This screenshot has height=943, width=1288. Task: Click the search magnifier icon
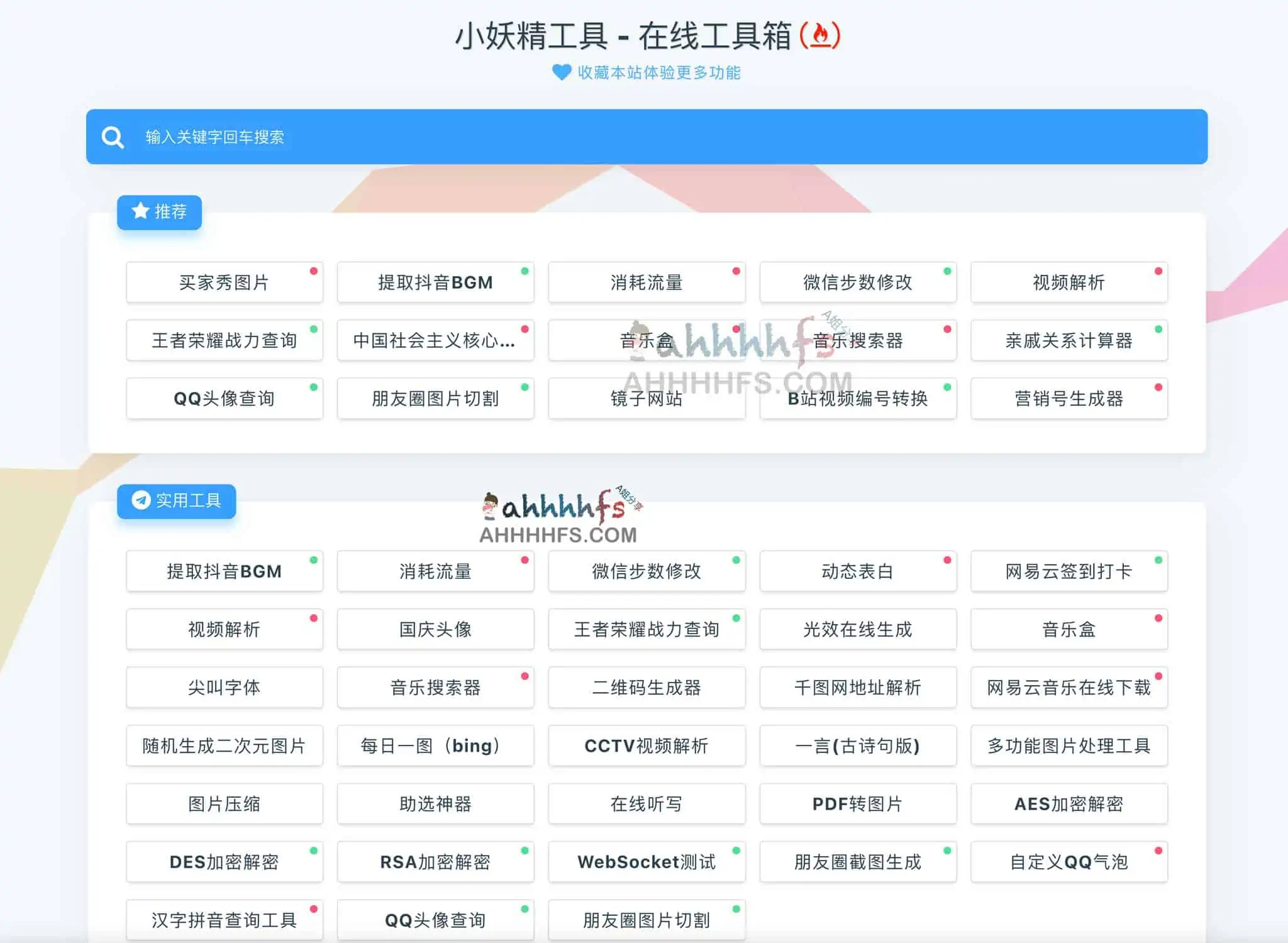coord(112,137)
